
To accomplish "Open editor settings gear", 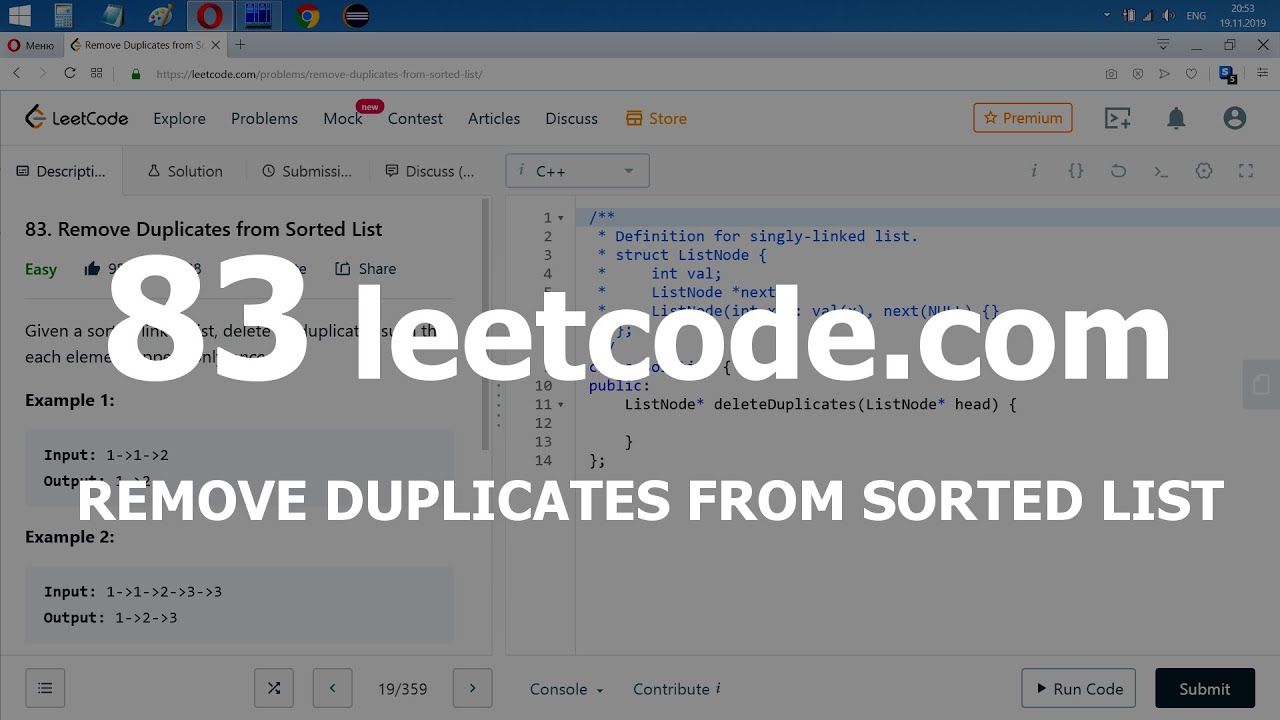I will pyautogui.click(x=1204, y=171).
